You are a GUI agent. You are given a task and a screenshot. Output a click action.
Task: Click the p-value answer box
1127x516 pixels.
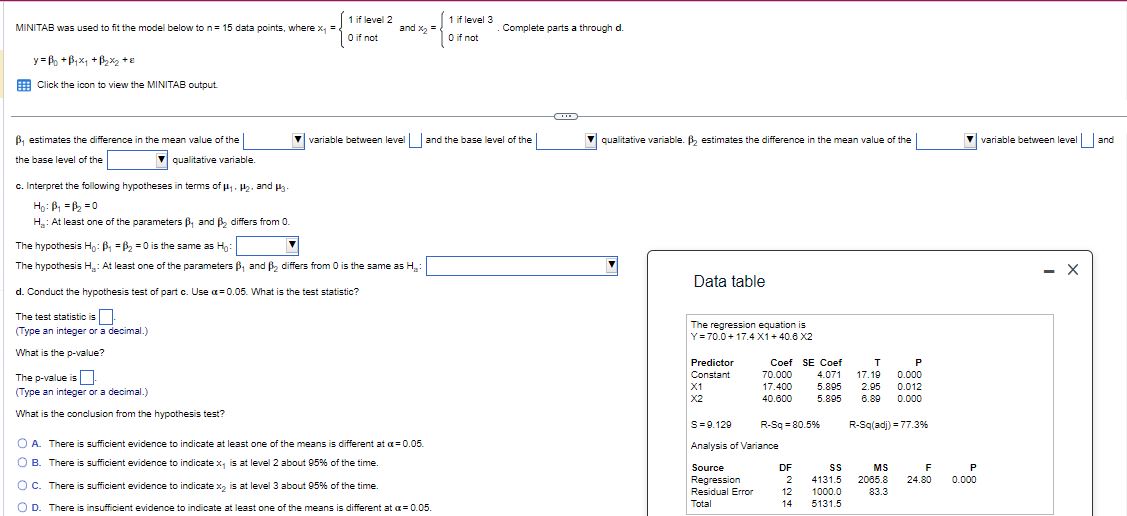click(86, 377)
